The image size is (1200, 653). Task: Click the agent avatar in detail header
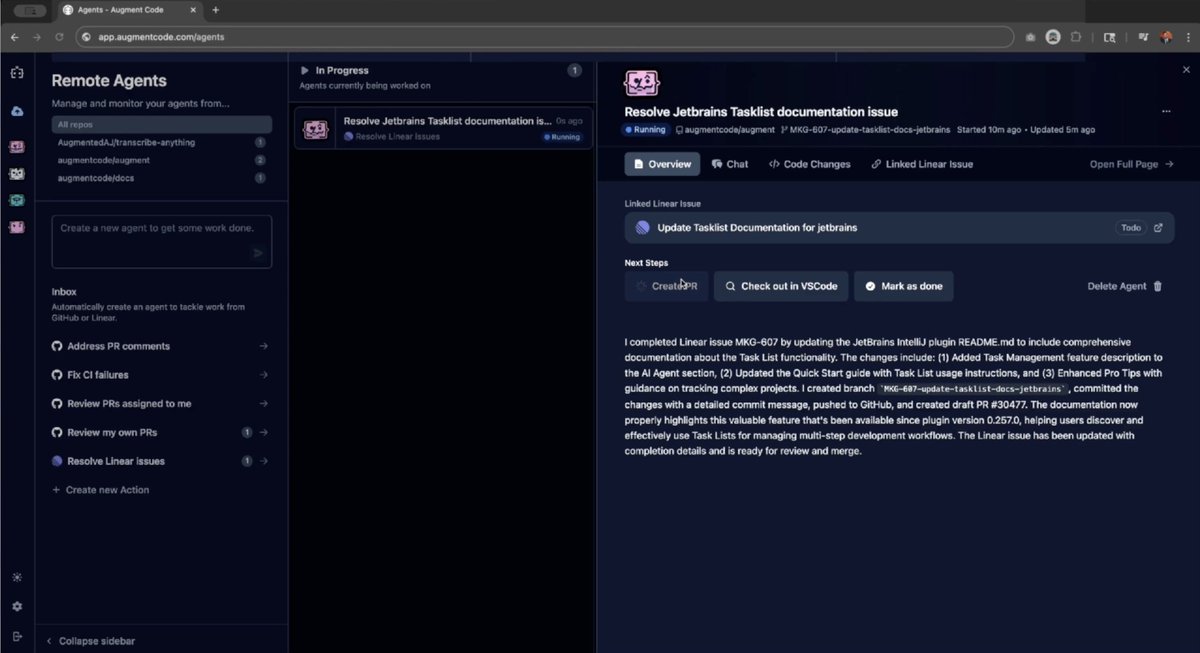(x=642, y=83)
